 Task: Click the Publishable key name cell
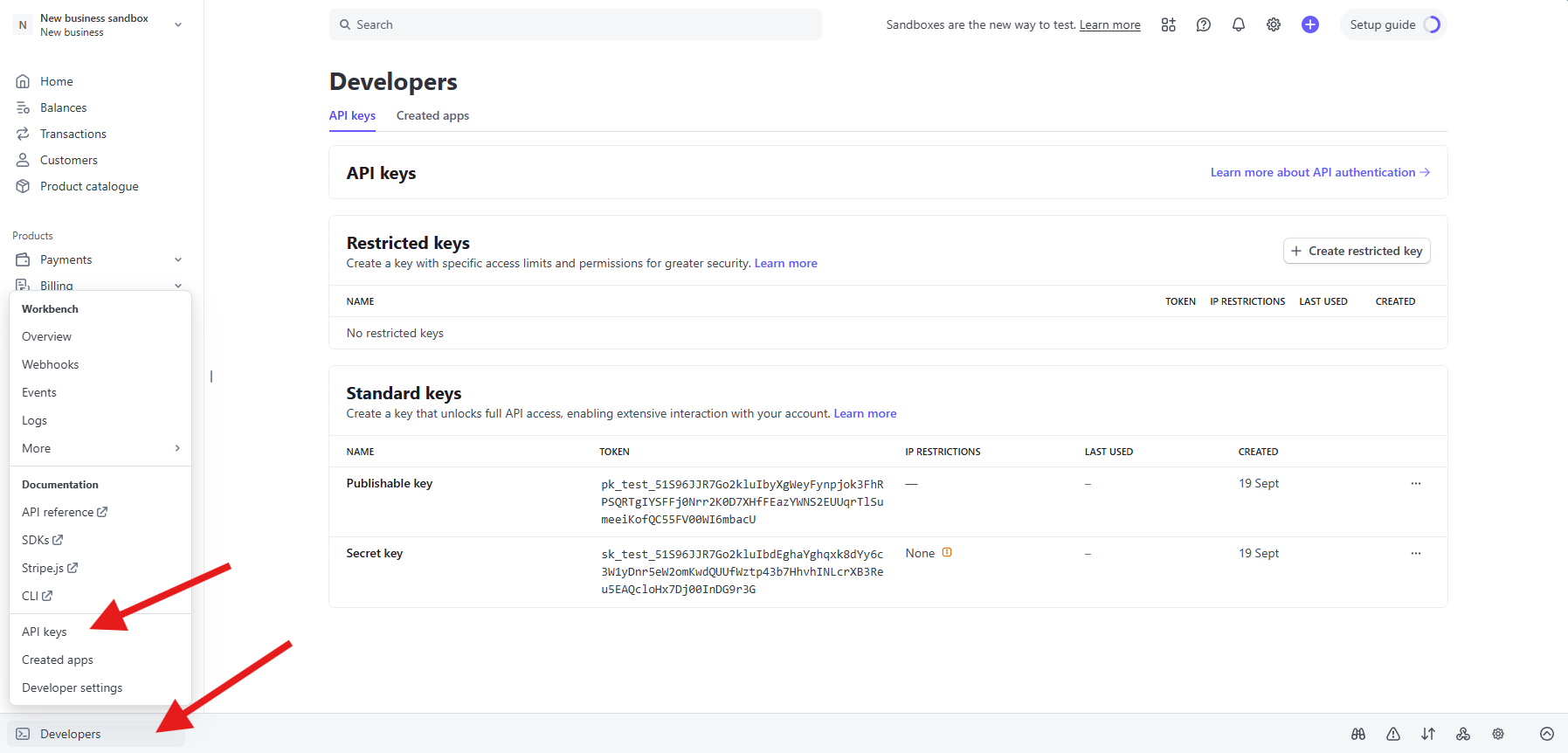[x=390, y=483]
